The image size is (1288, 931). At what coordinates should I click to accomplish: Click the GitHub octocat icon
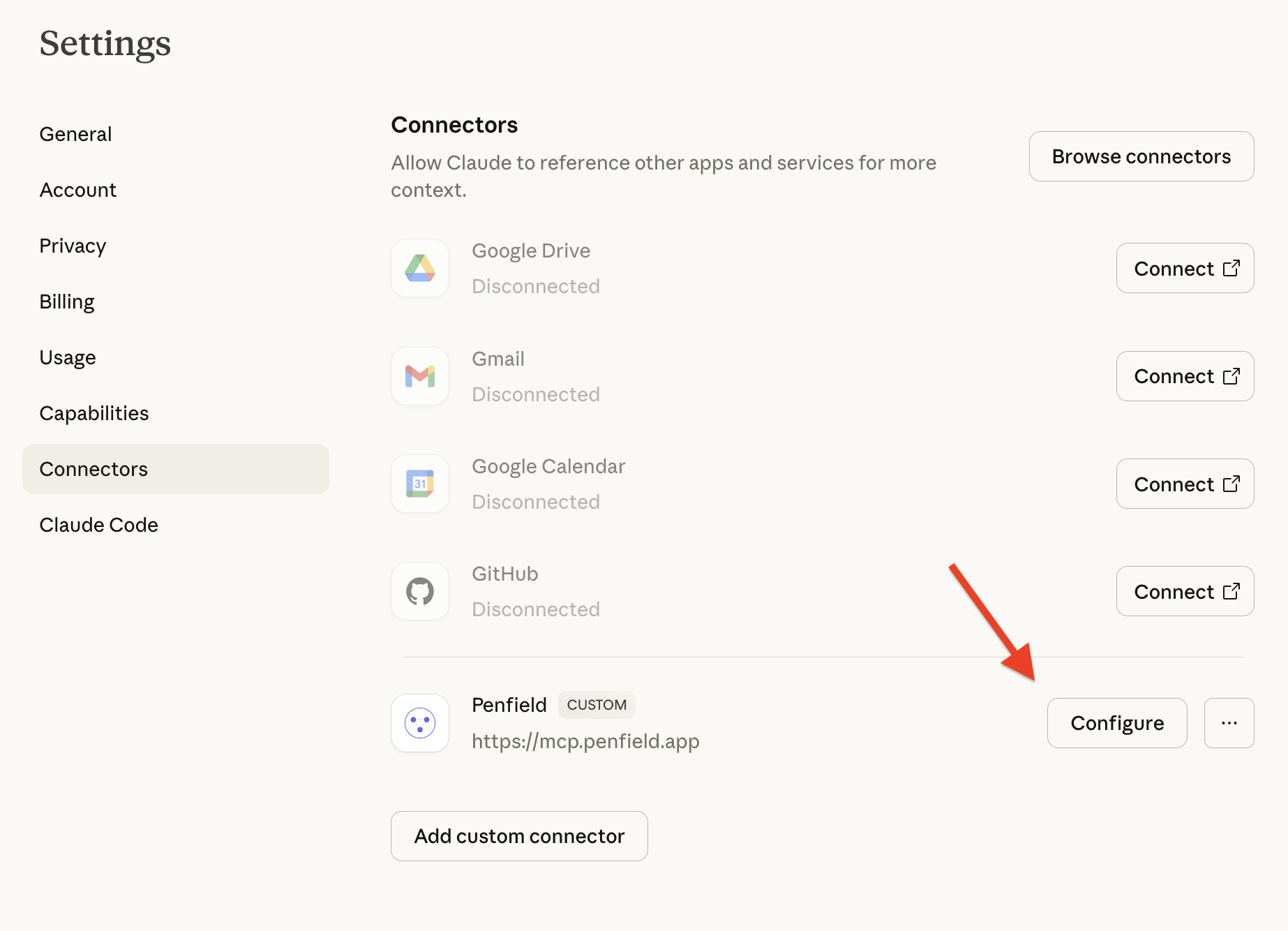[420, 591]
